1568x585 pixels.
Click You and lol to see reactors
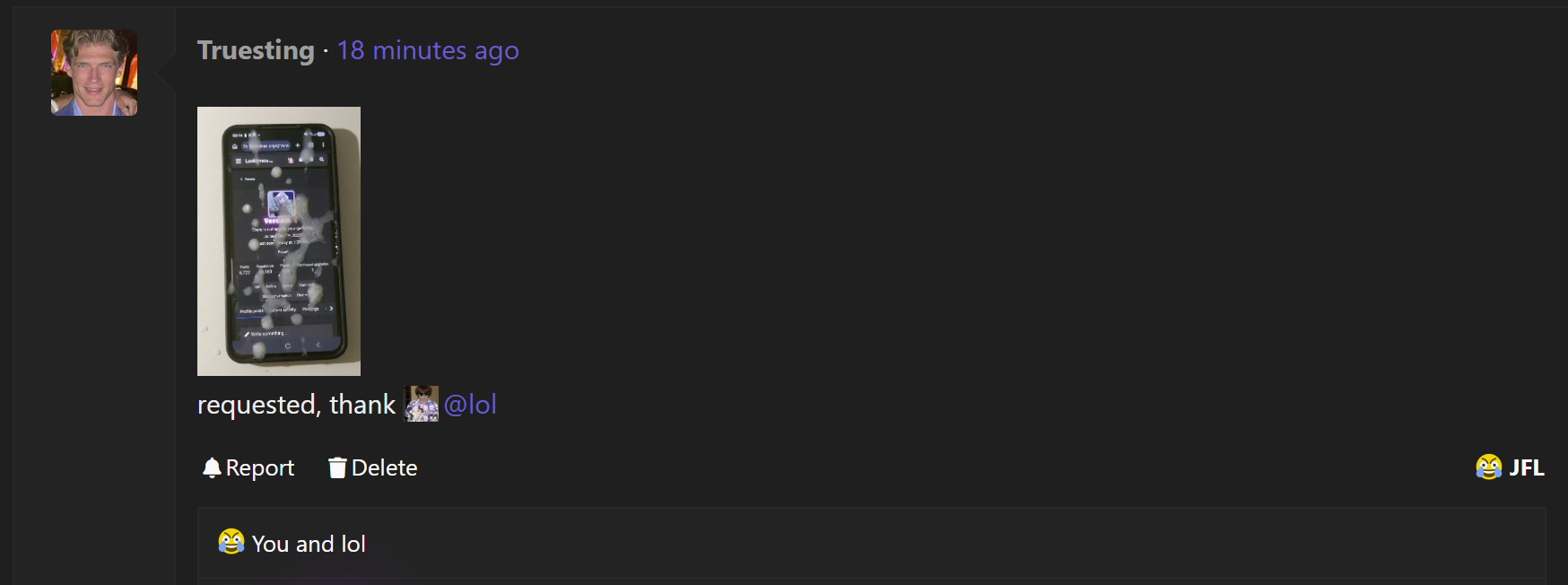click(309, 544)
